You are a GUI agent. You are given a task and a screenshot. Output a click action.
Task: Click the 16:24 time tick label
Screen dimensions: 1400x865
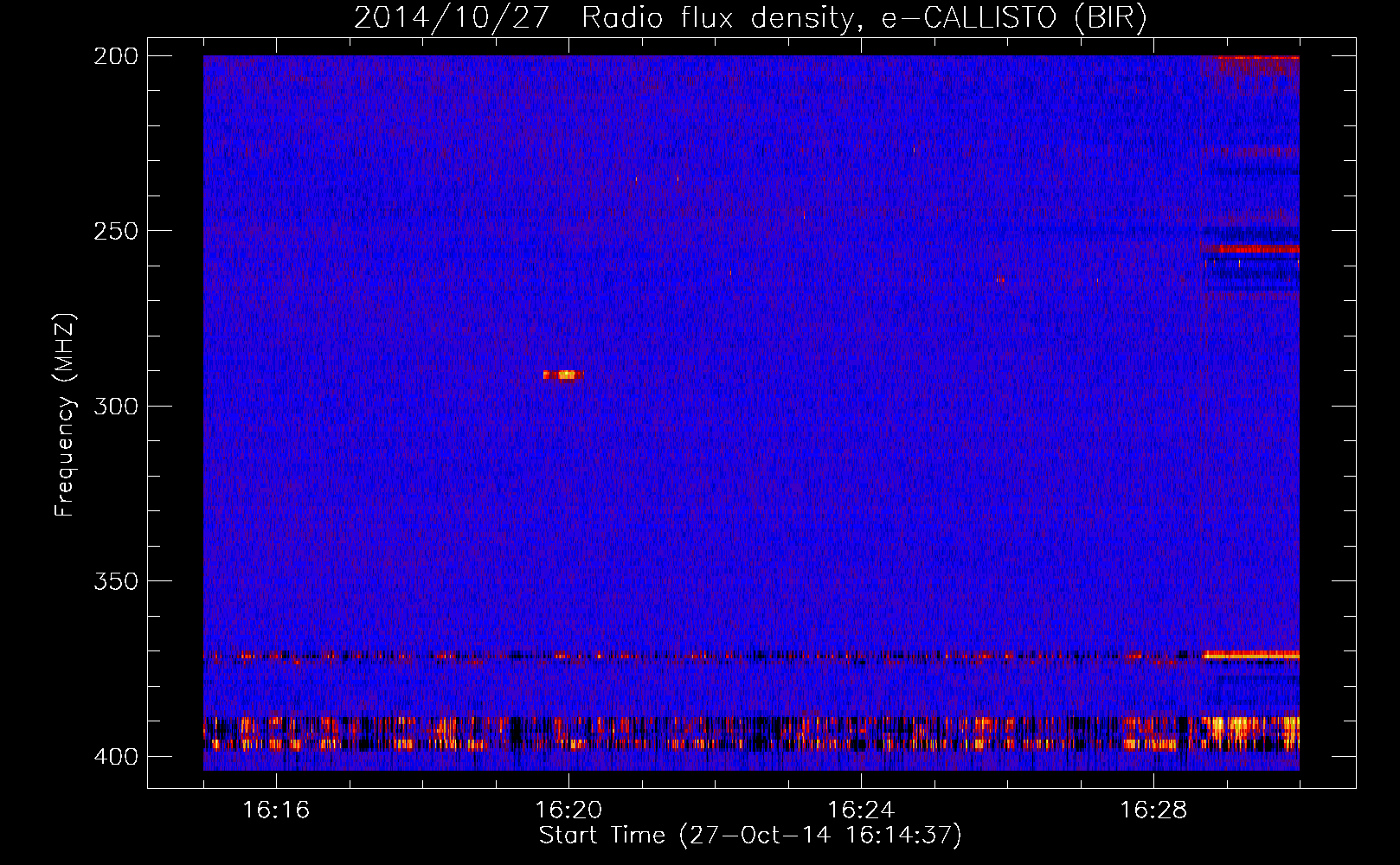point(861,811)
